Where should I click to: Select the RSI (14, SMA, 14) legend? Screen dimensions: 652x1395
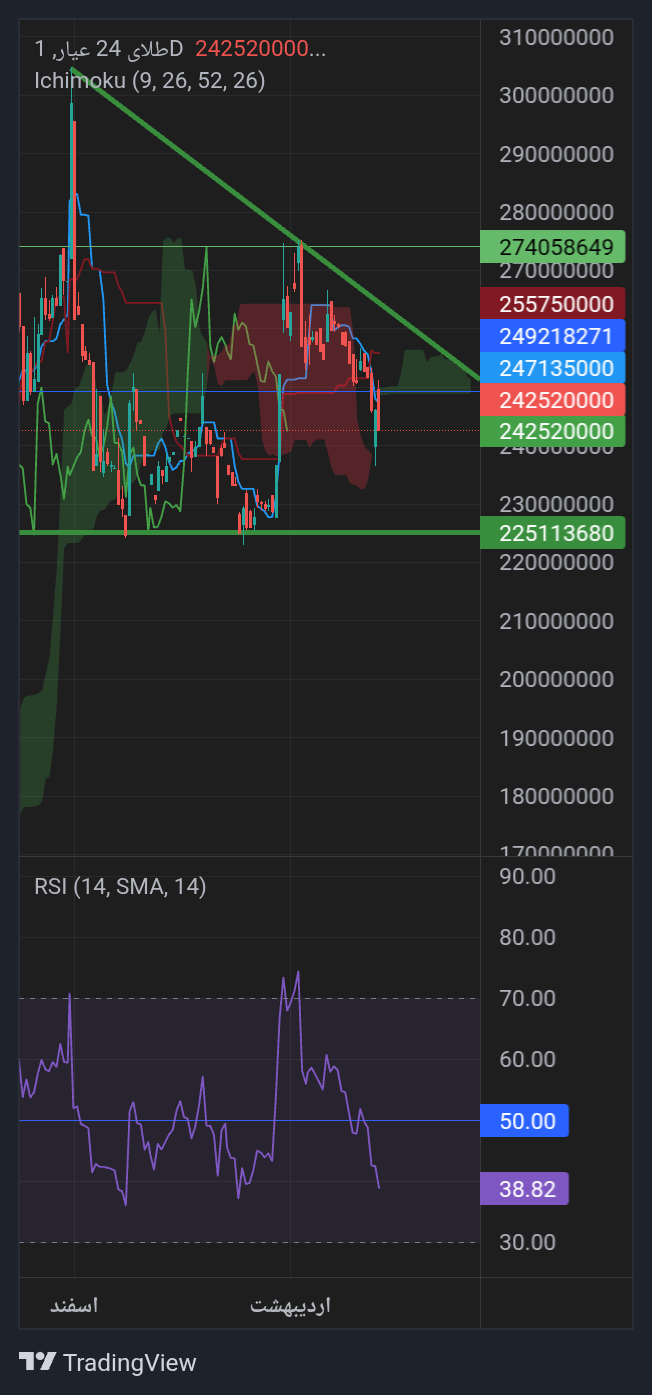(120, 886)
